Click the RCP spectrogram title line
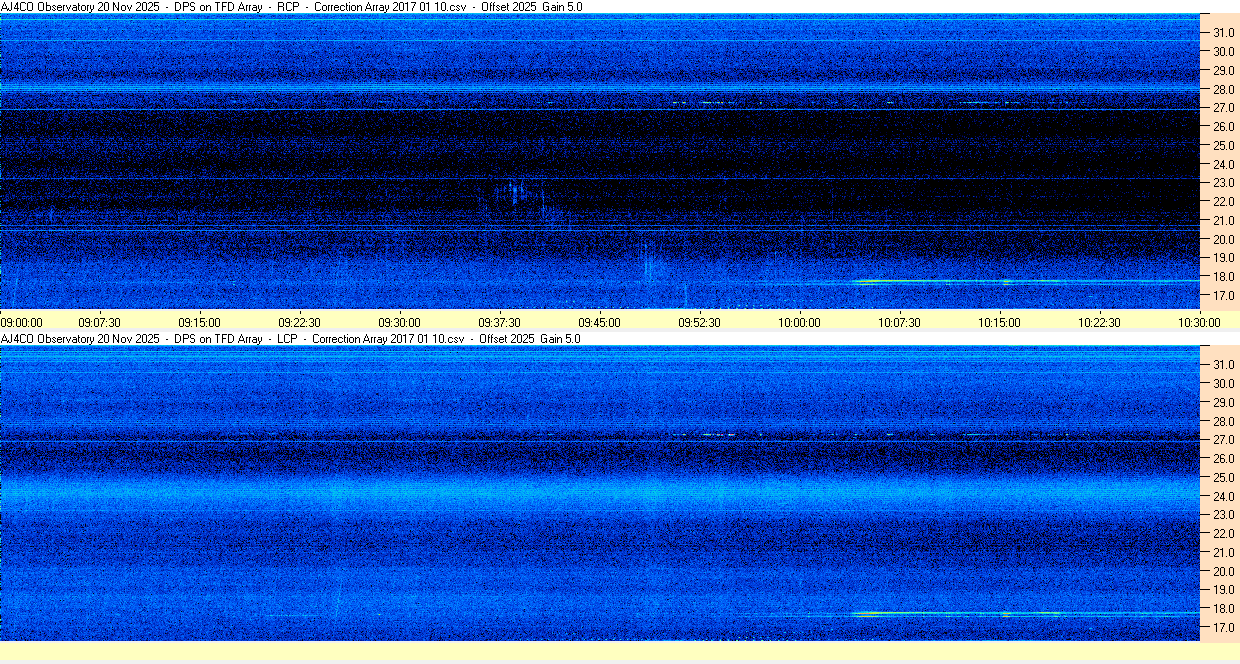 click(x=292, y=6)
